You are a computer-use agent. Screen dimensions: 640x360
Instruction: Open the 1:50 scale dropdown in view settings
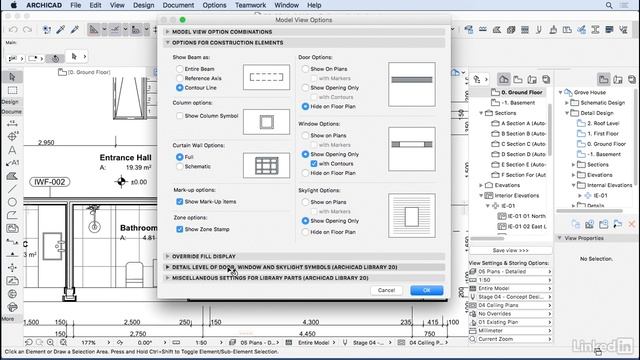click(x=511, y=280)
